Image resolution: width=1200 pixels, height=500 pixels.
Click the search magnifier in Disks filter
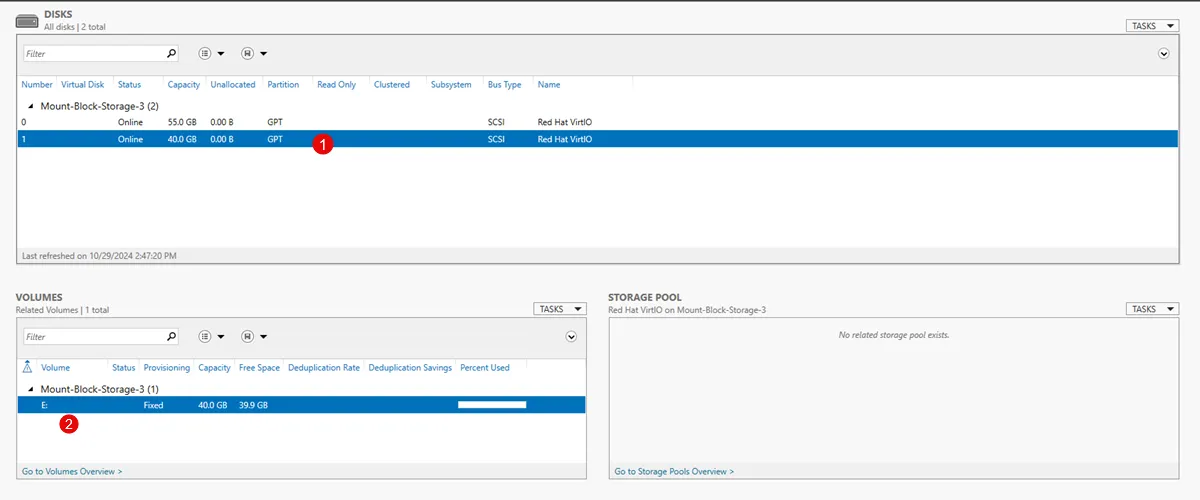click(x=171, y=53)
